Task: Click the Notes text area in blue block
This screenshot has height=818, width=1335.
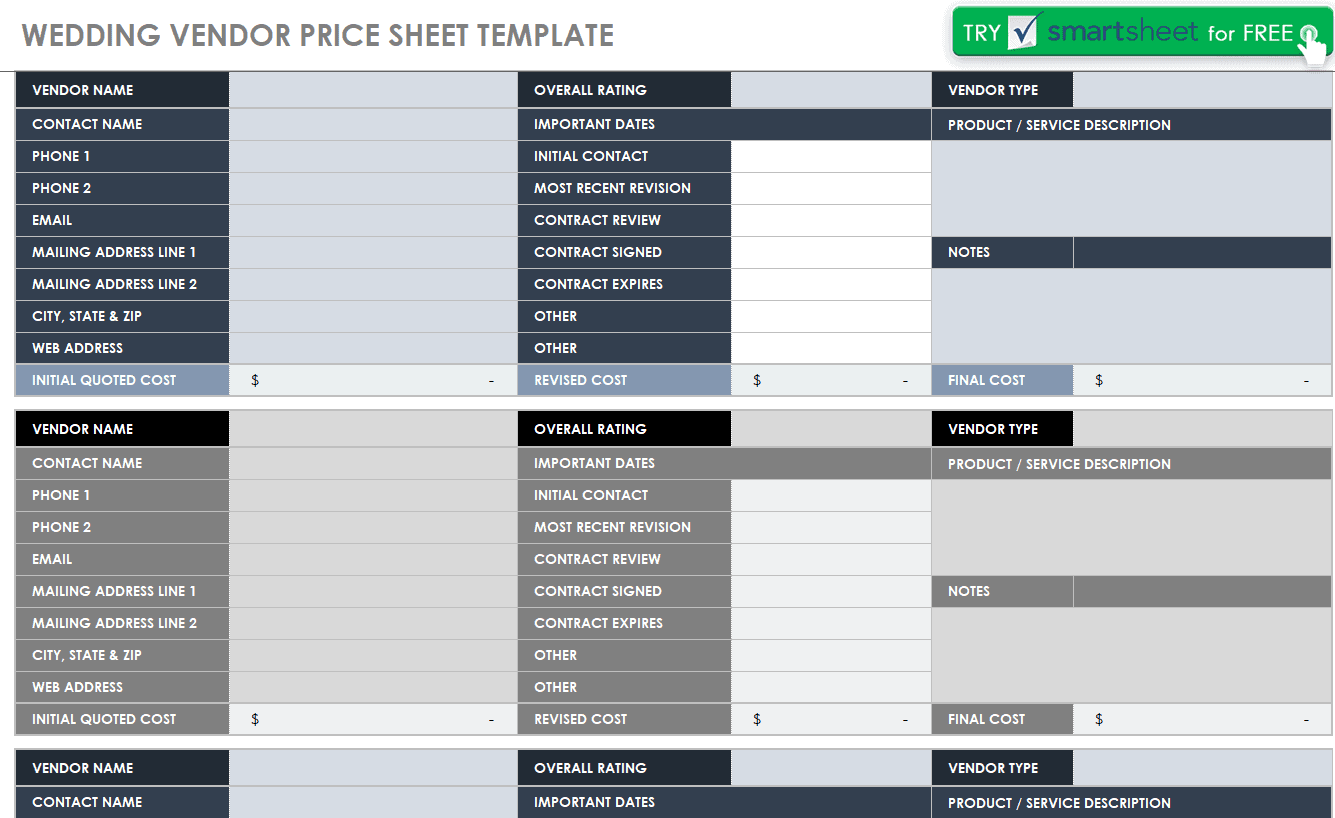Action: coord(1132,316)
